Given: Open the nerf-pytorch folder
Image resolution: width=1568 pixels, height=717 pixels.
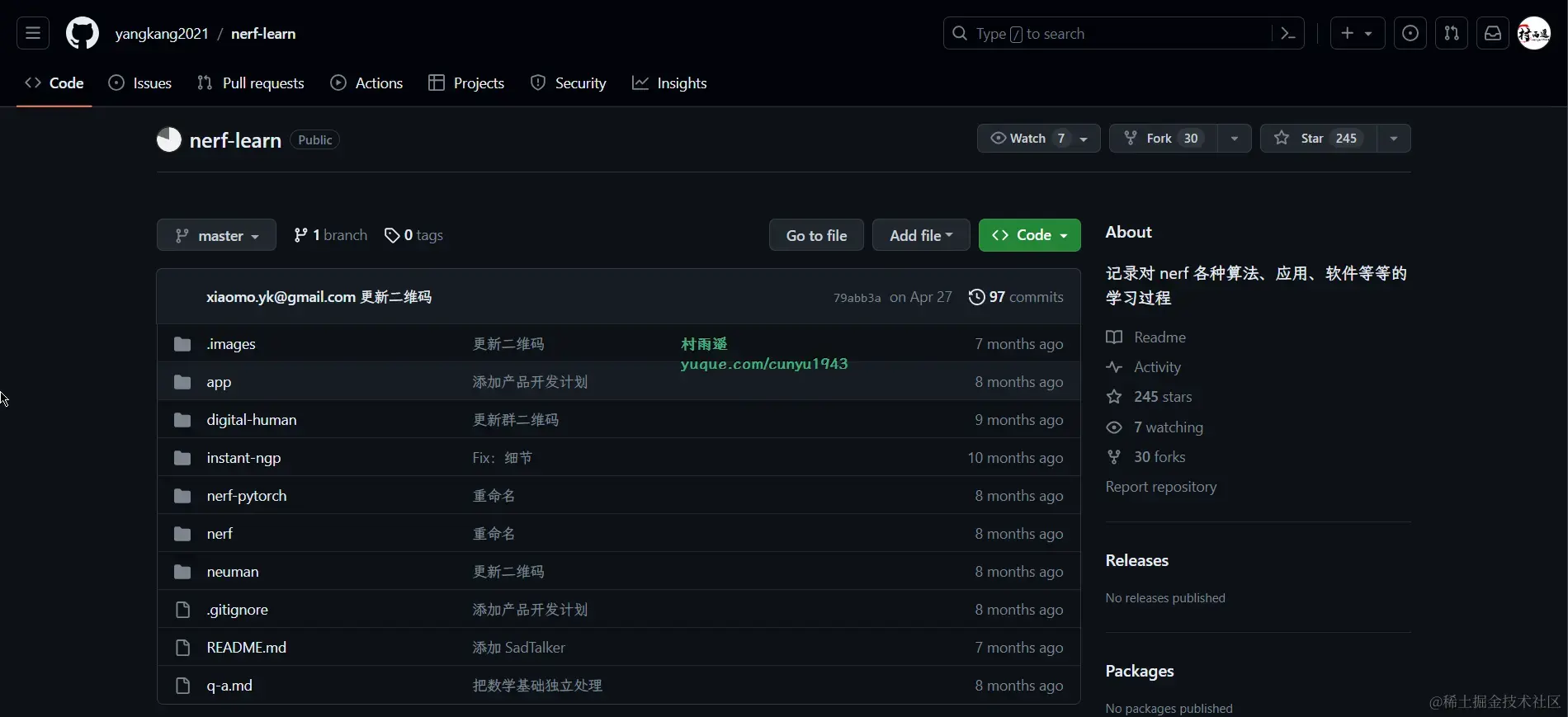Looking at the screenshot, I should [247, 496].
